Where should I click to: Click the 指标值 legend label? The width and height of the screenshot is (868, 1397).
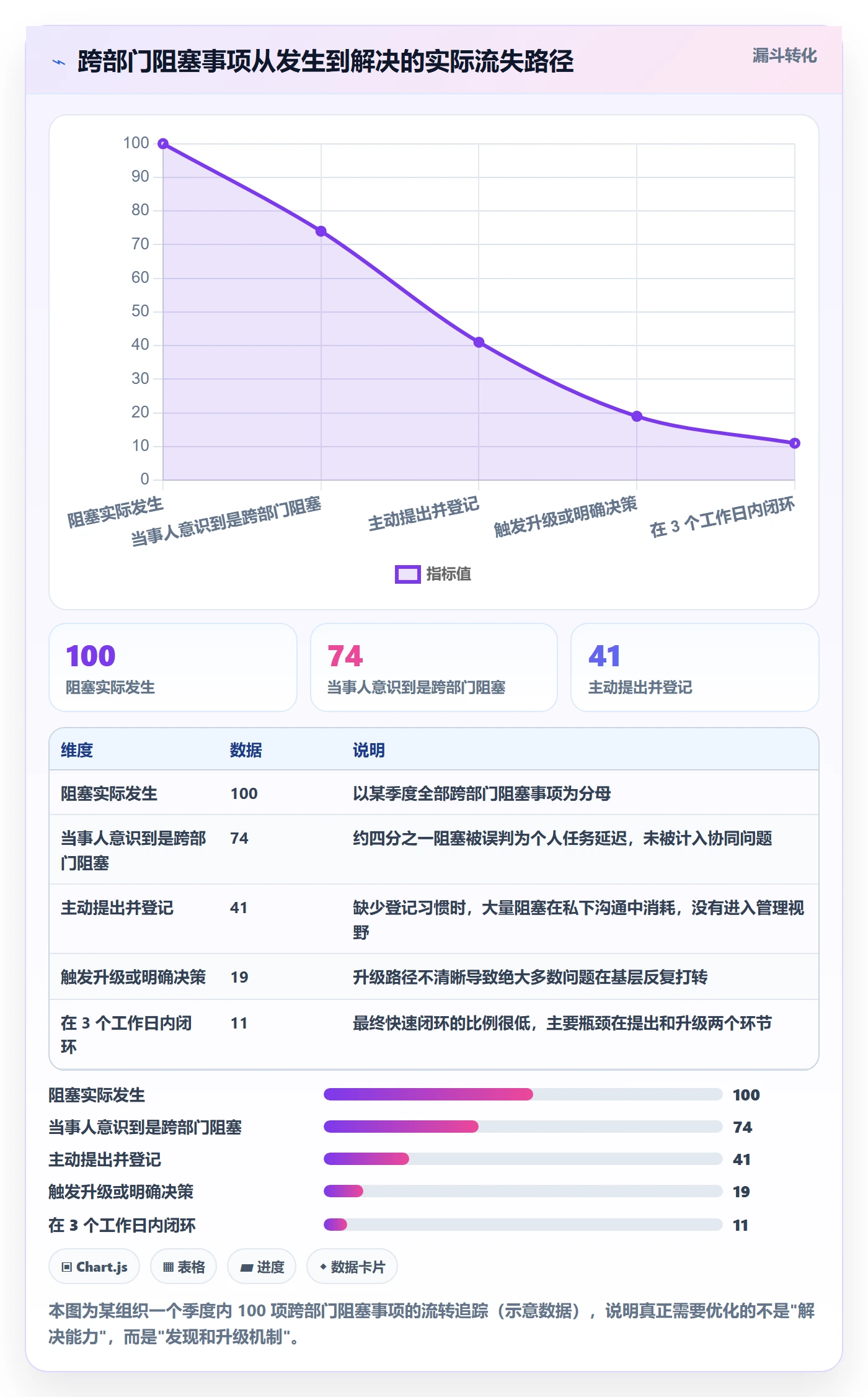tap(449, 574)
